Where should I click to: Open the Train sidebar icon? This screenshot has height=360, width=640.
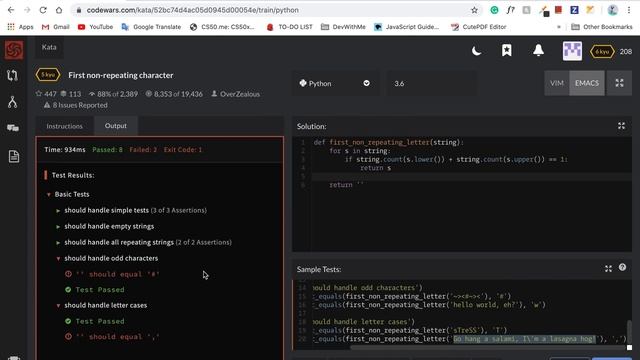[x=12, y=75]
